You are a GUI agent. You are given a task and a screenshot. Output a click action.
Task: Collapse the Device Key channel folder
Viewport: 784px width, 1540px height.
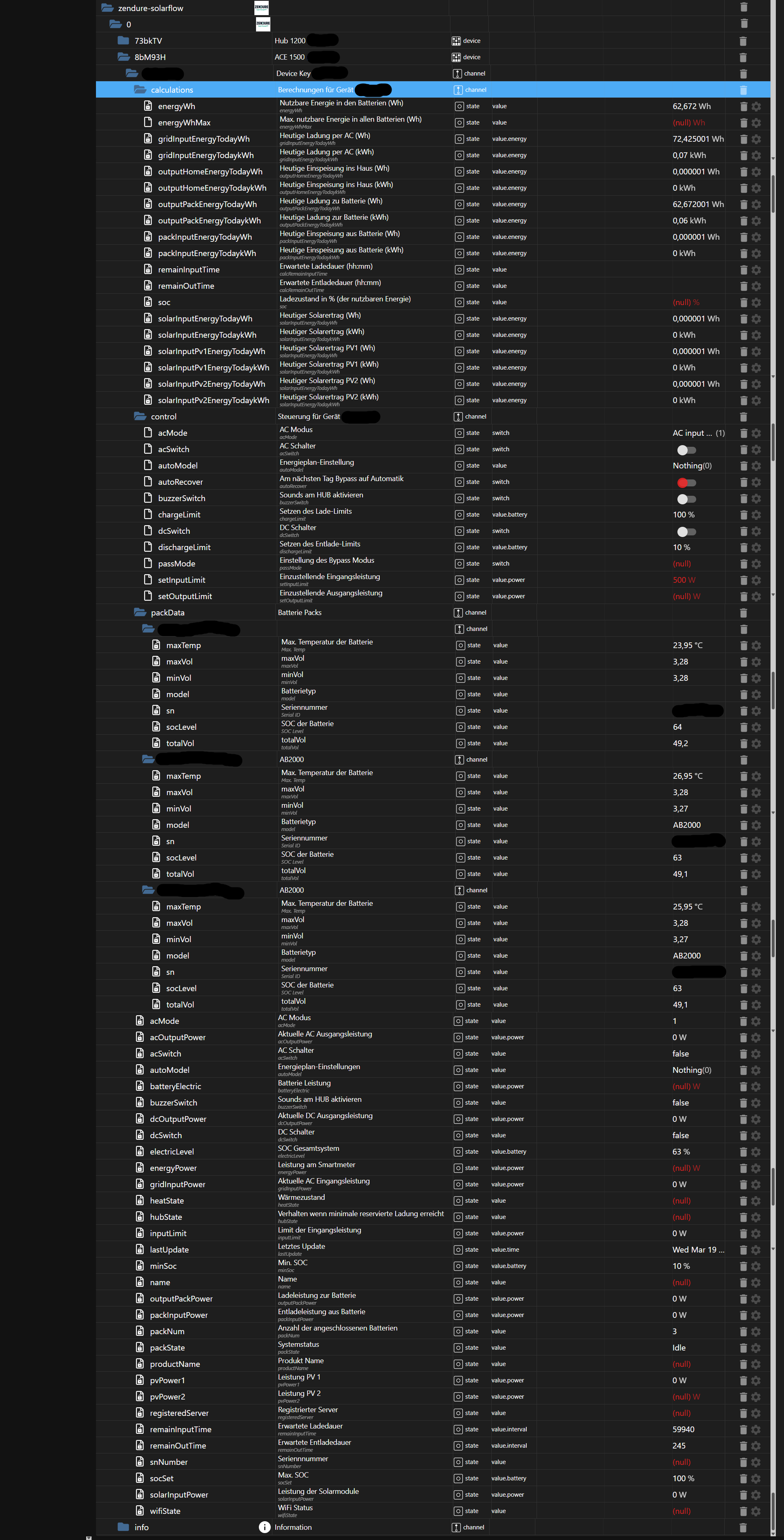point(132,73)
